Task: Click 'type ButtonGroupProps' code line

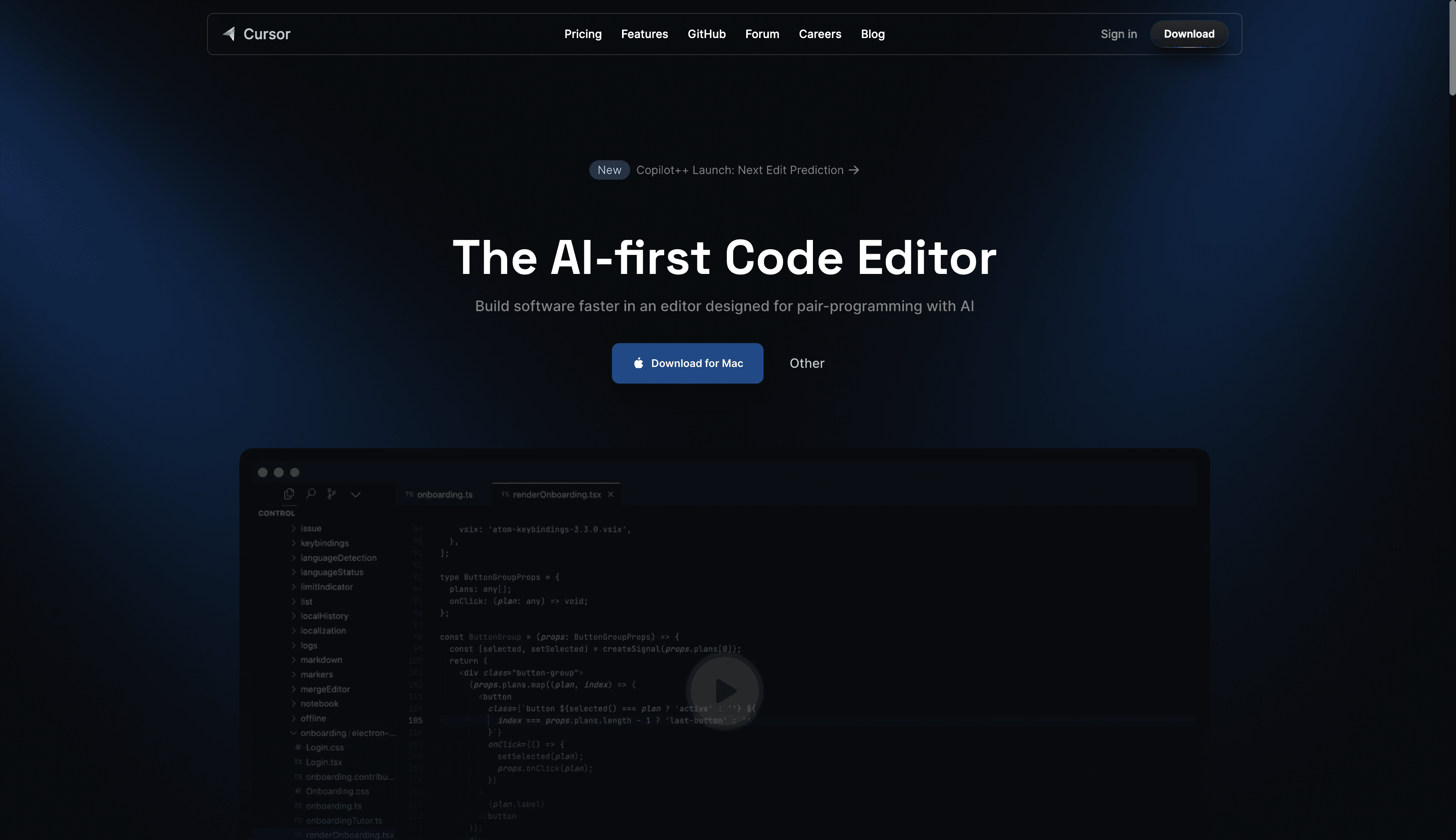Action: point(499,577)
